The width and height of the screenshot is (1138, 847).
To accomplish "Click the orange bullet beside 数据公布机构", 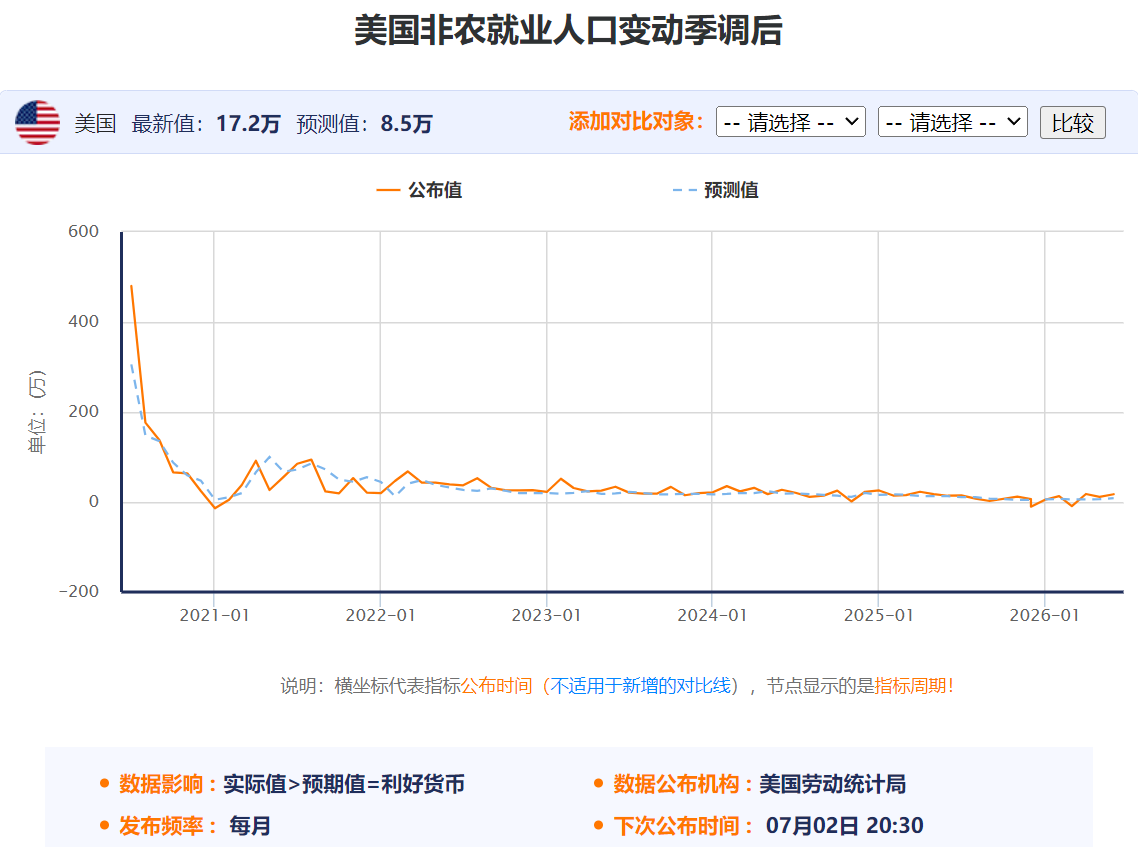I will click(599, 783).
